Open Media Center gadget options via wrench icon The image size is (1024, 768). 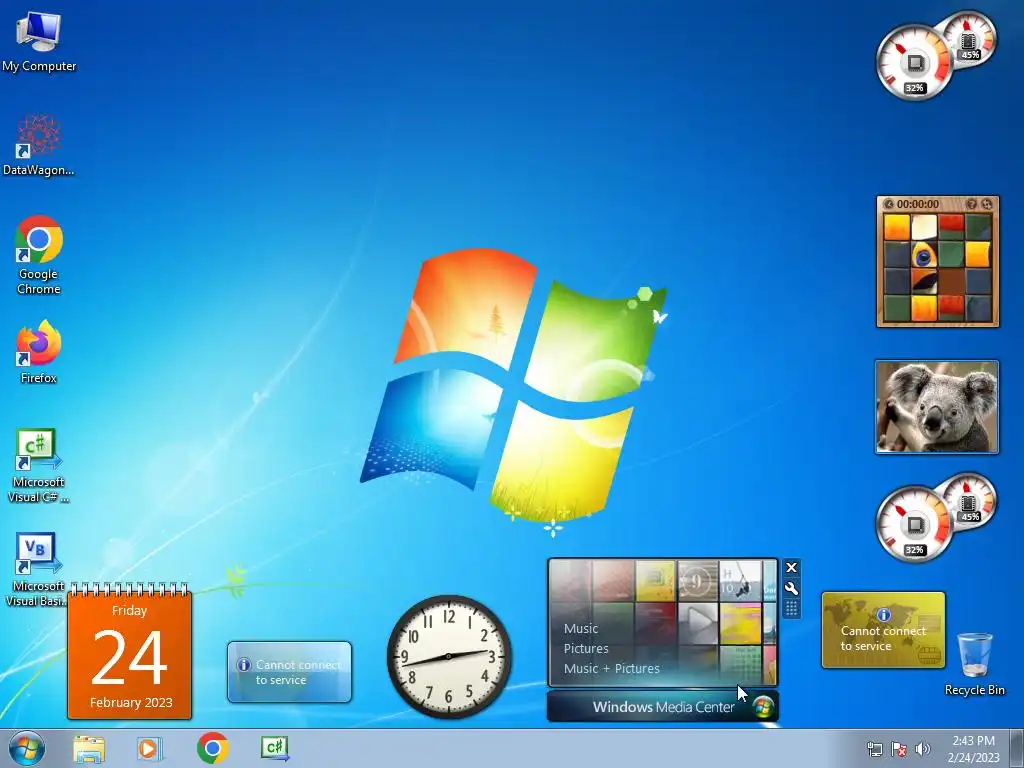click(x=791, y=588)
